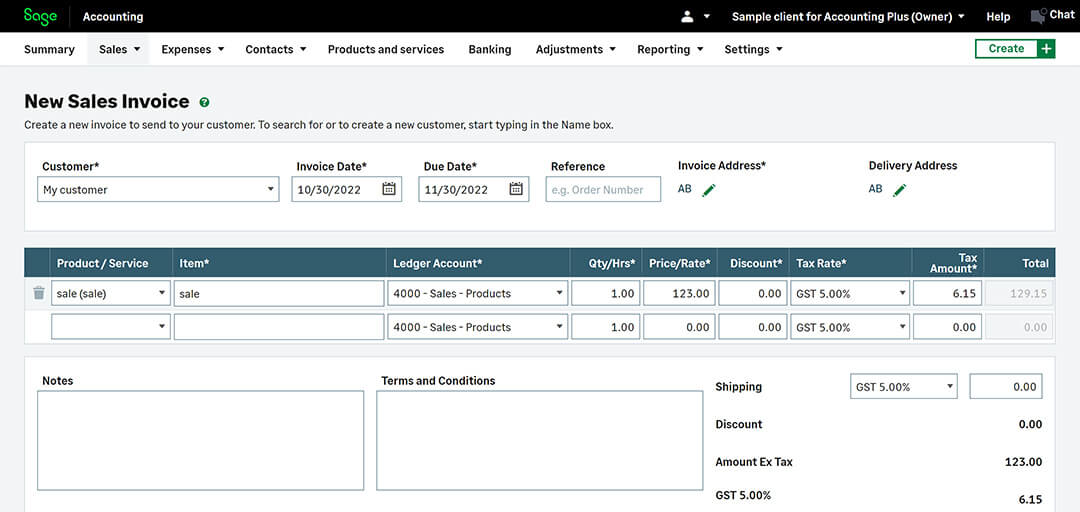Open the Chat speech bubble
Screen dimensions: 1080x512
(x=1038, y=17)
